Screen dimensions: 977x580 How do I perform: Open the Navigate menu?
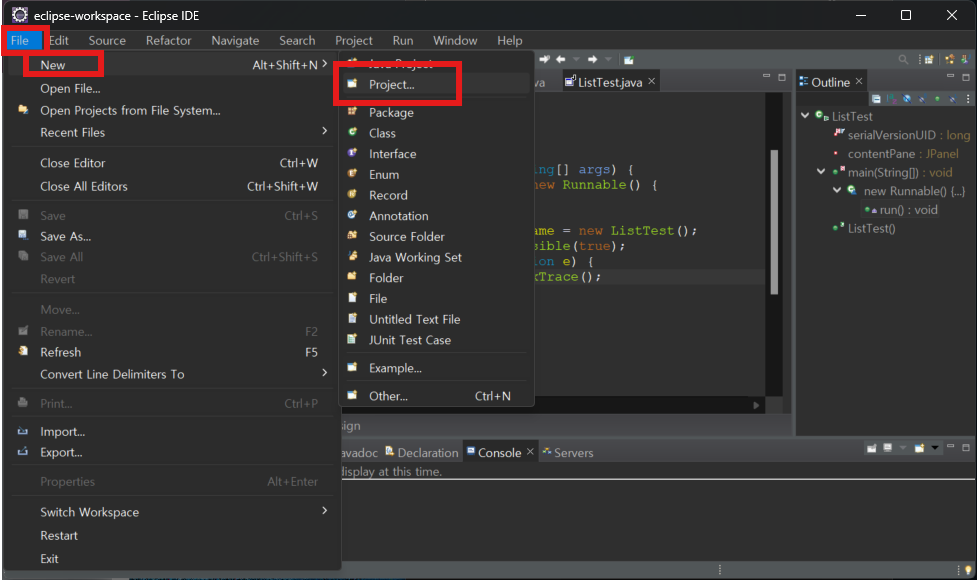pyautogui.click(x=235, y=40)
